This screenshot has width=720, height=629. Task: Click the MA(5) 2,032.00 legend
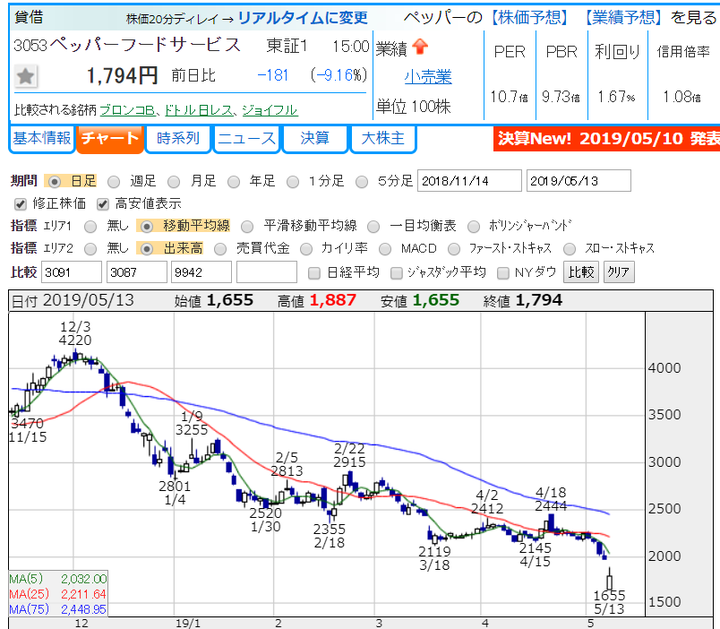[58, 579]
